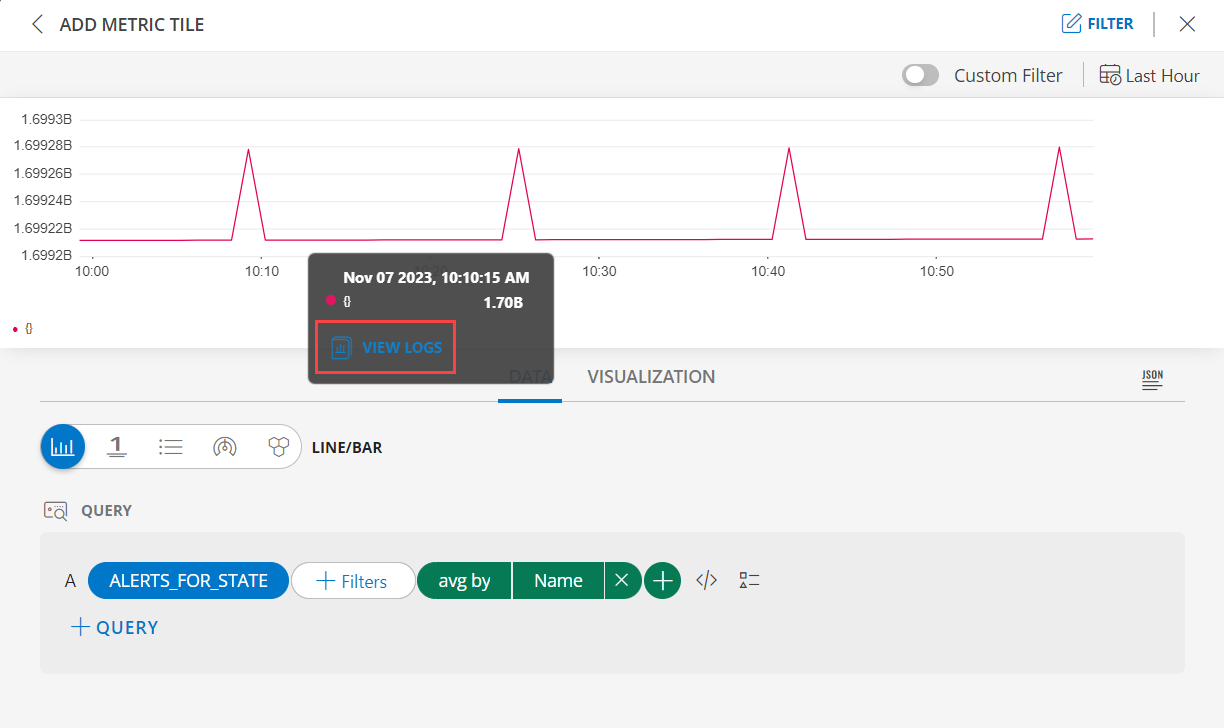Click the legend settings icon beside code editor

pos(749,580)
